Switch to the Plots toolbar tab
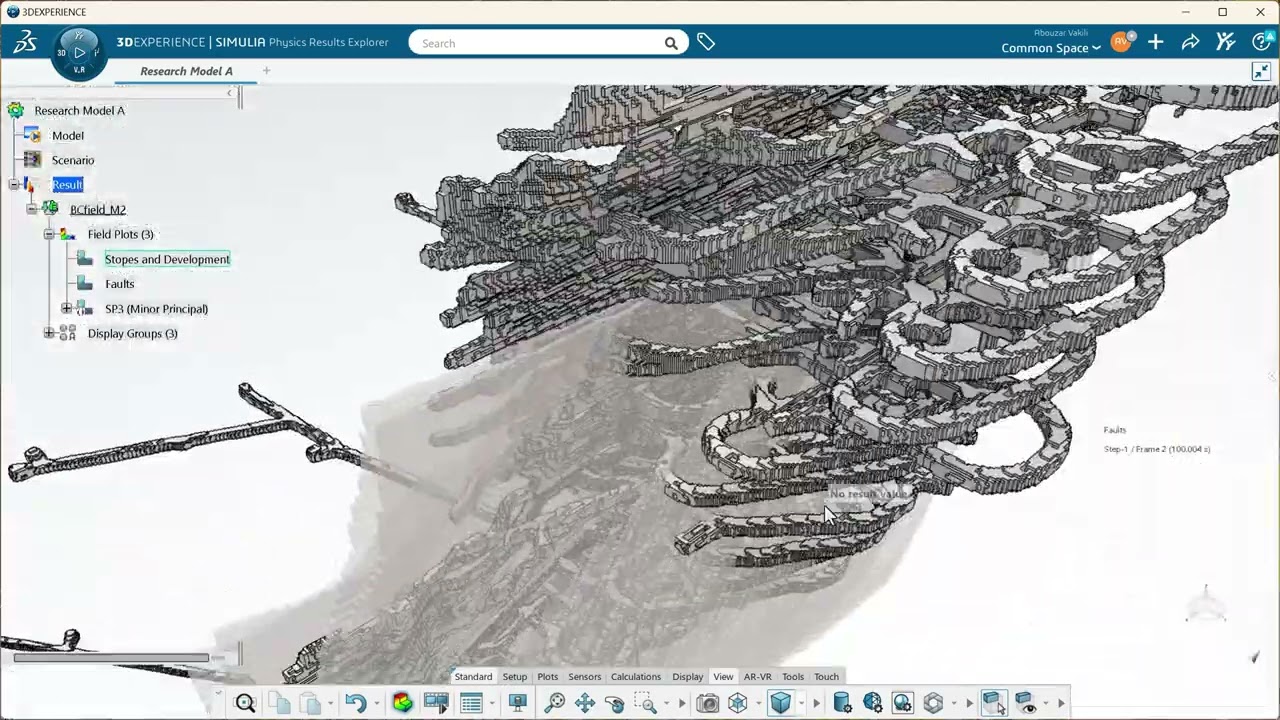The height and width of the screenshot is (720, 1280). tap(547, 677)
